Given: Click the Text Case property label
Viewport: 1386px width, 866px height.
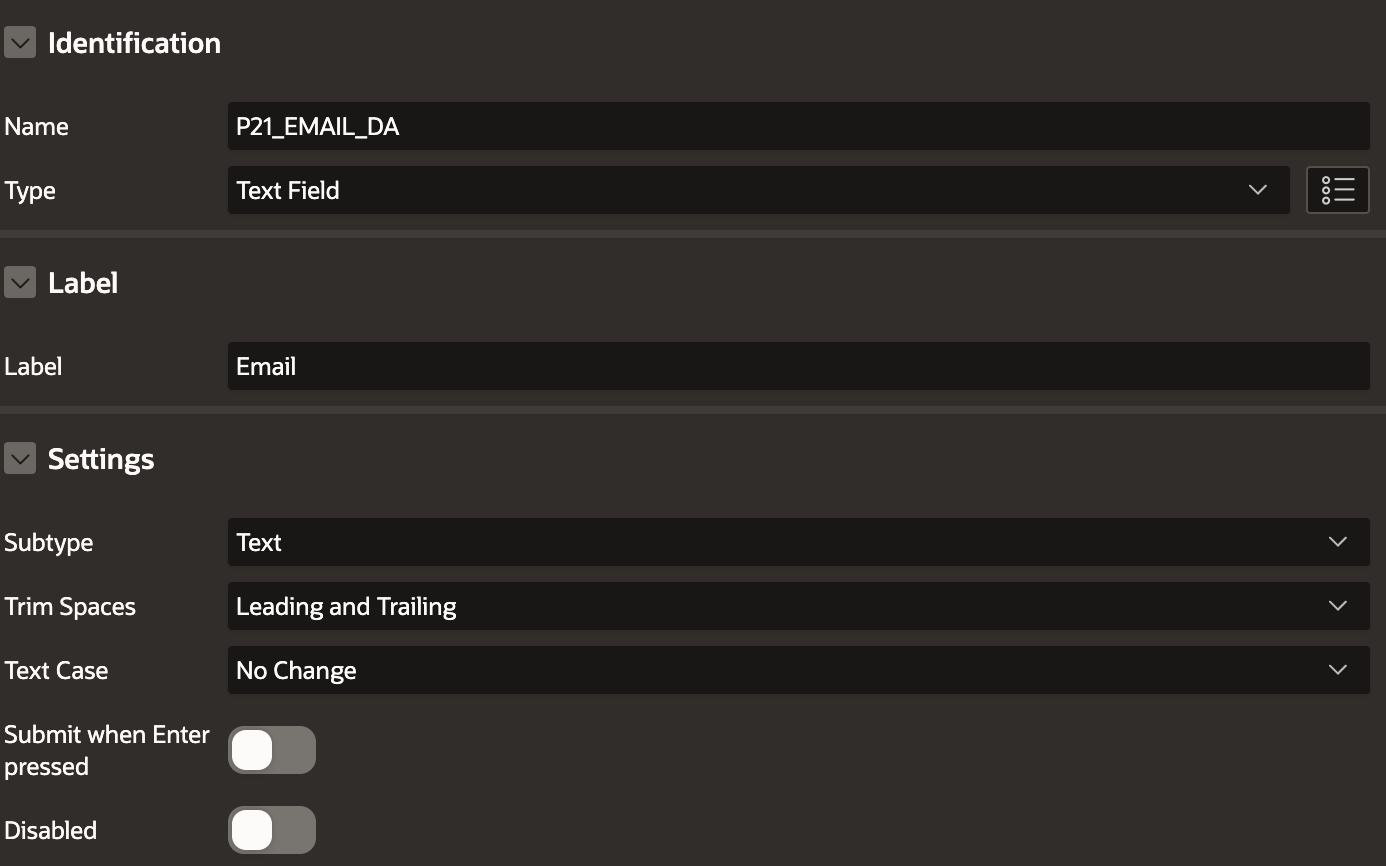Looking at the screenshot, I should tap(56, 671).
